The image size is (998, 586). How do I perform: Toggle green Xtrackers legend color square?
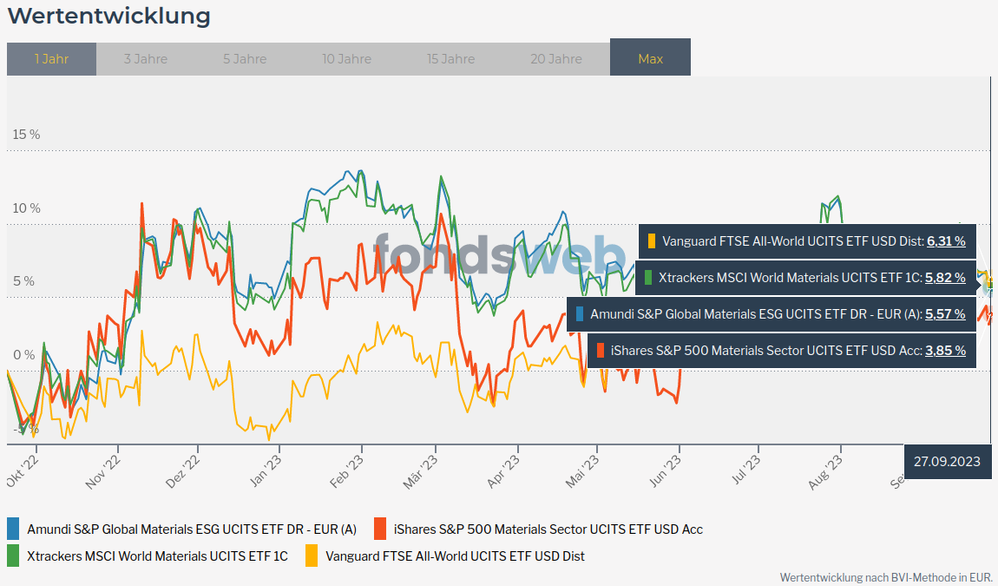pos(14,555)
